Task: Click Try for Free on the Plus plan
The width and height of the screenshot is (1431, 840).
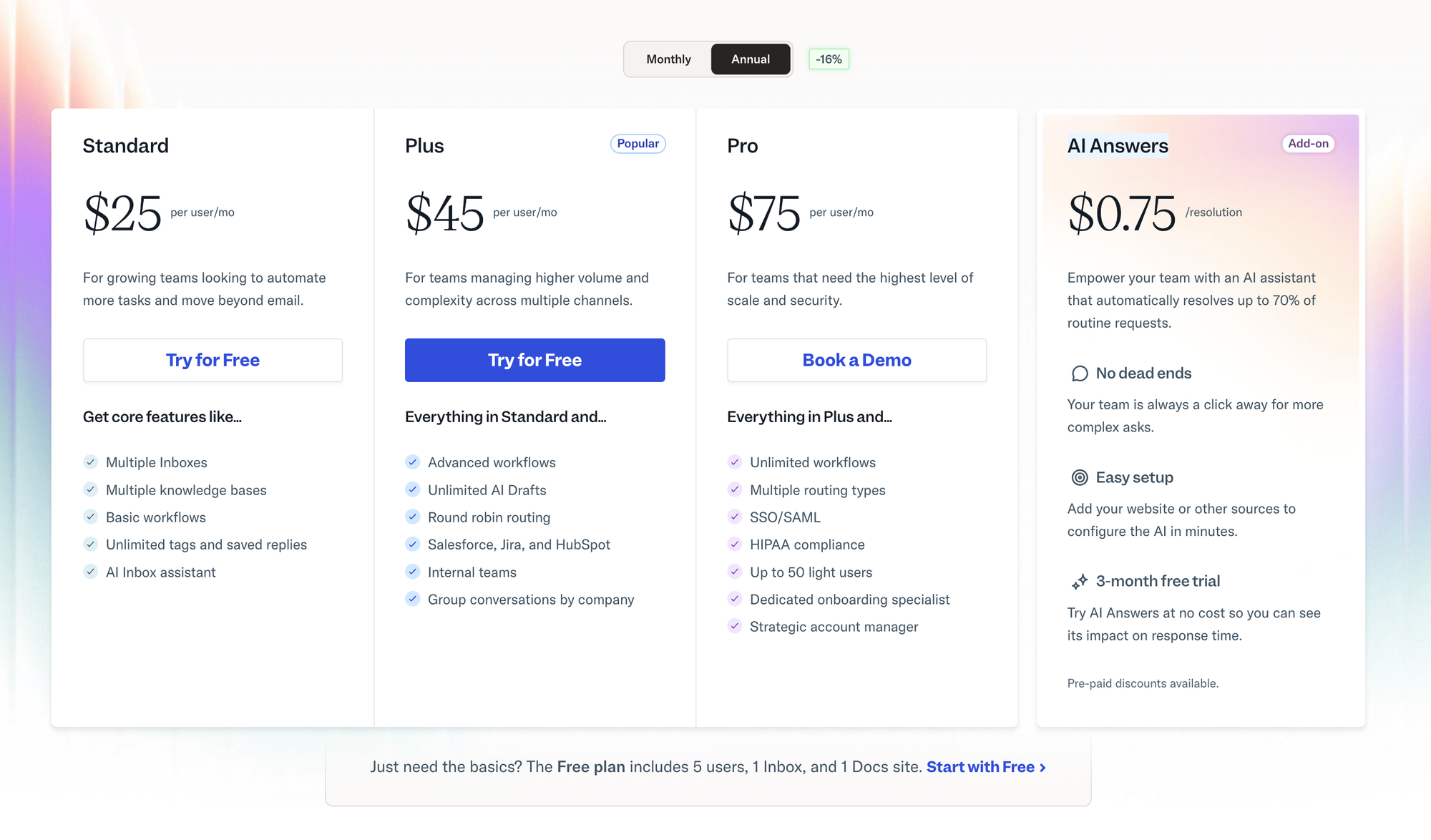Action: click(x=534, y=360)
